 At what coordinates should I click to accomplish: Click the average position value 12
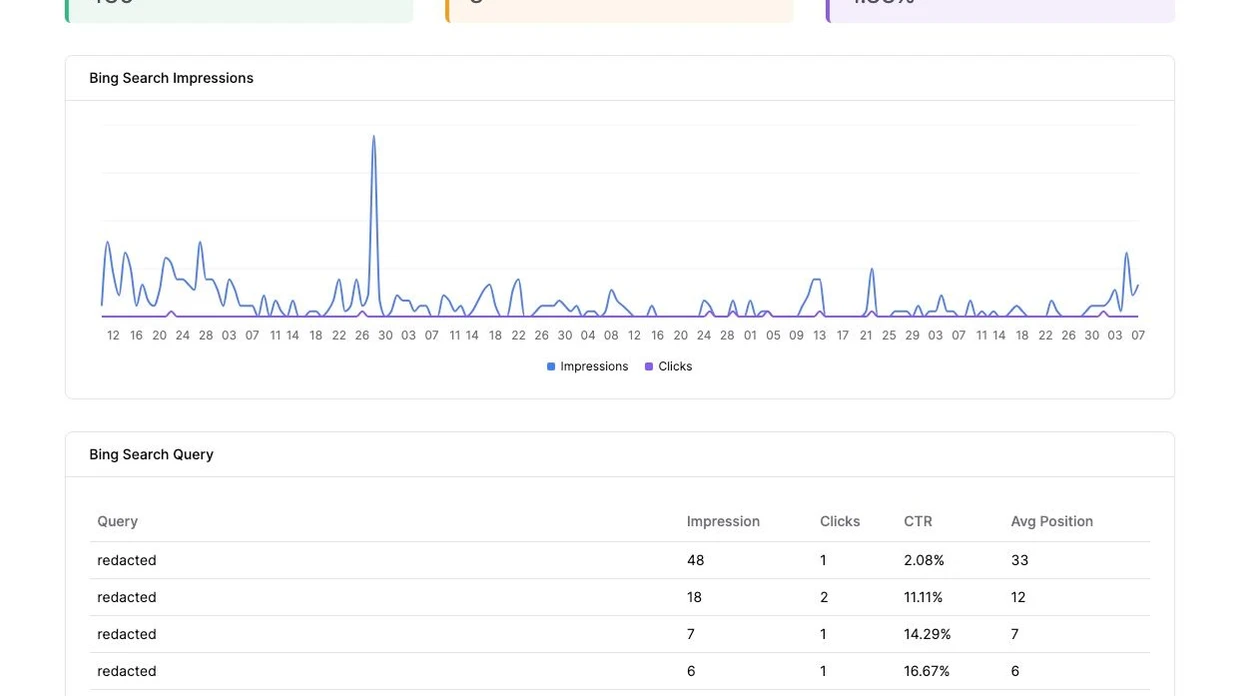(x=1018, y=597)
